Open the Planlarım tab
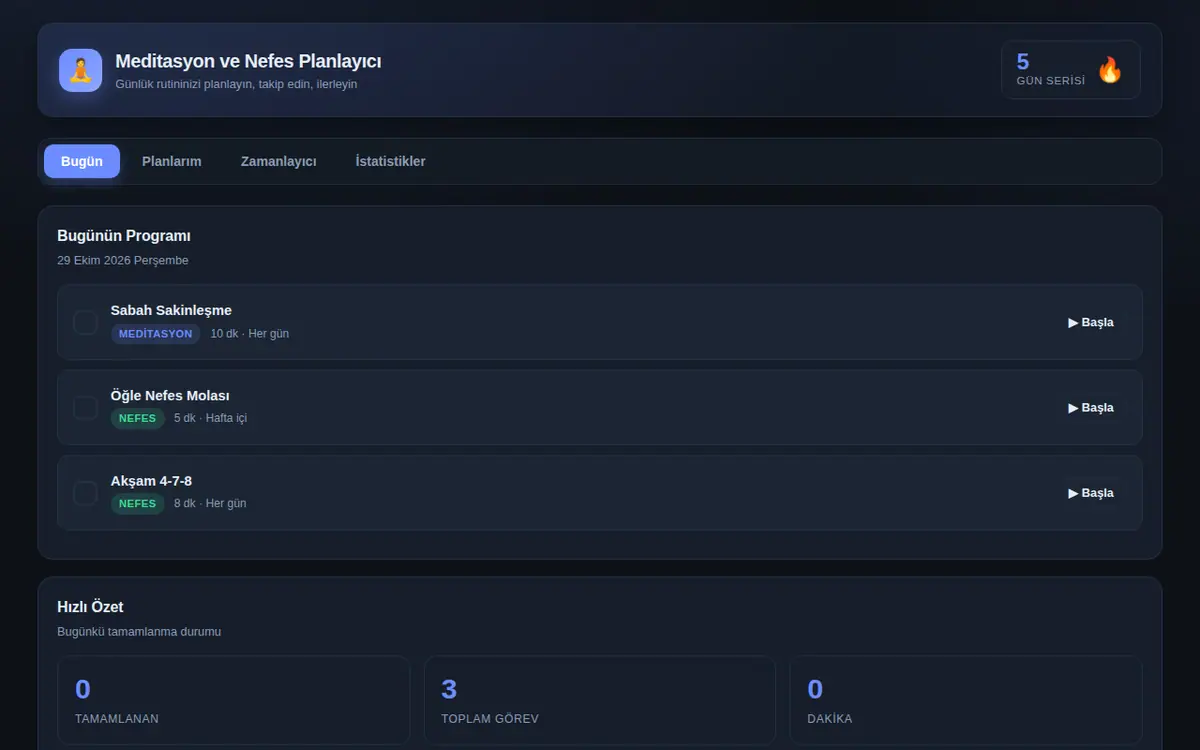Screen dimensions: 1200x750 (172, 161)
